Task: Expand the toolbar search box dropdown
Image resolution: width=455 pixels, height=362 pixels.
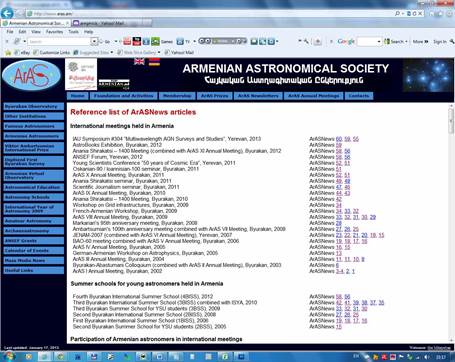Action: pos(94,42)
